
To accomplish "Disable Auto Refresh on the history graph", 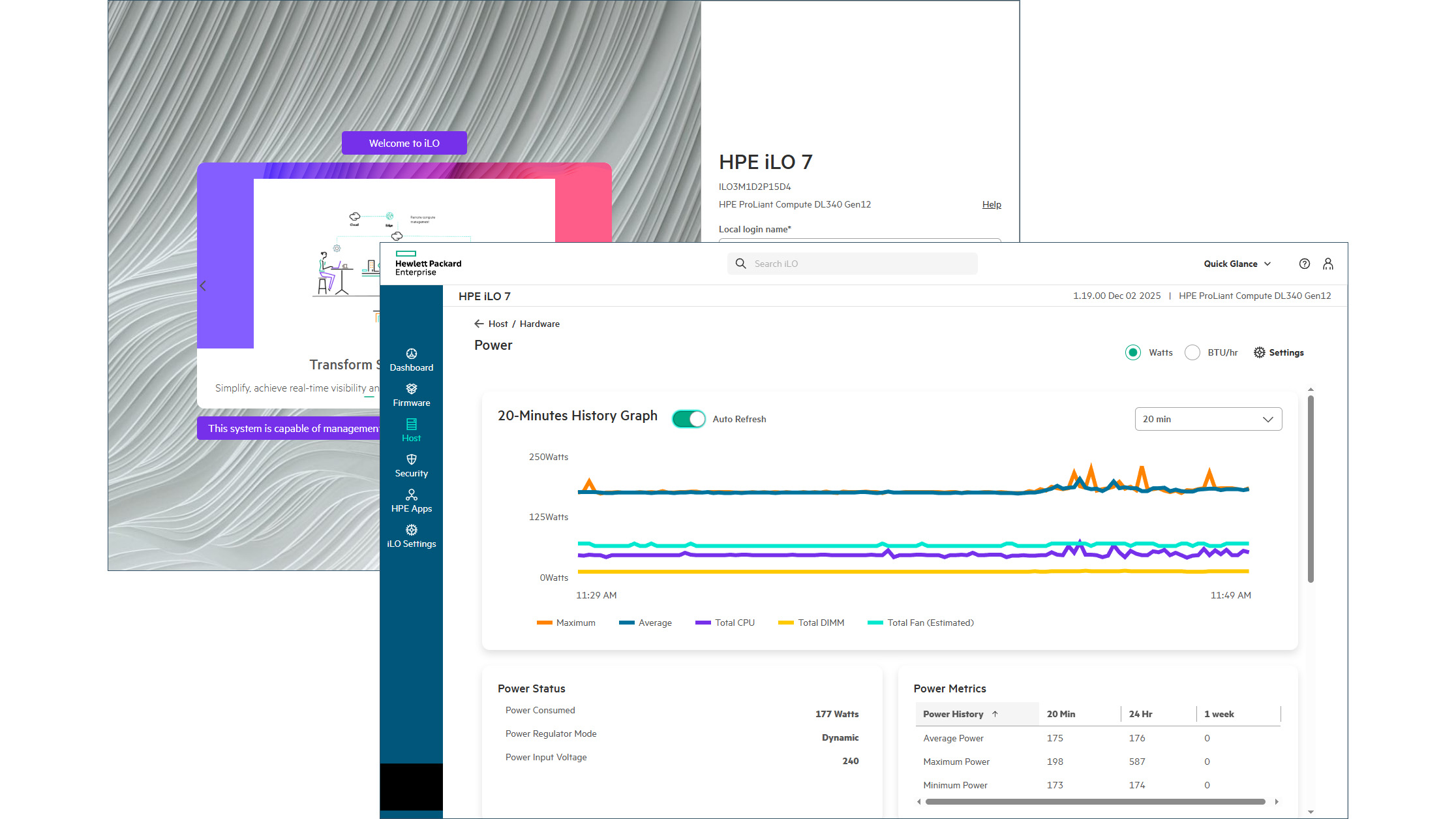I will coord(688,418).
